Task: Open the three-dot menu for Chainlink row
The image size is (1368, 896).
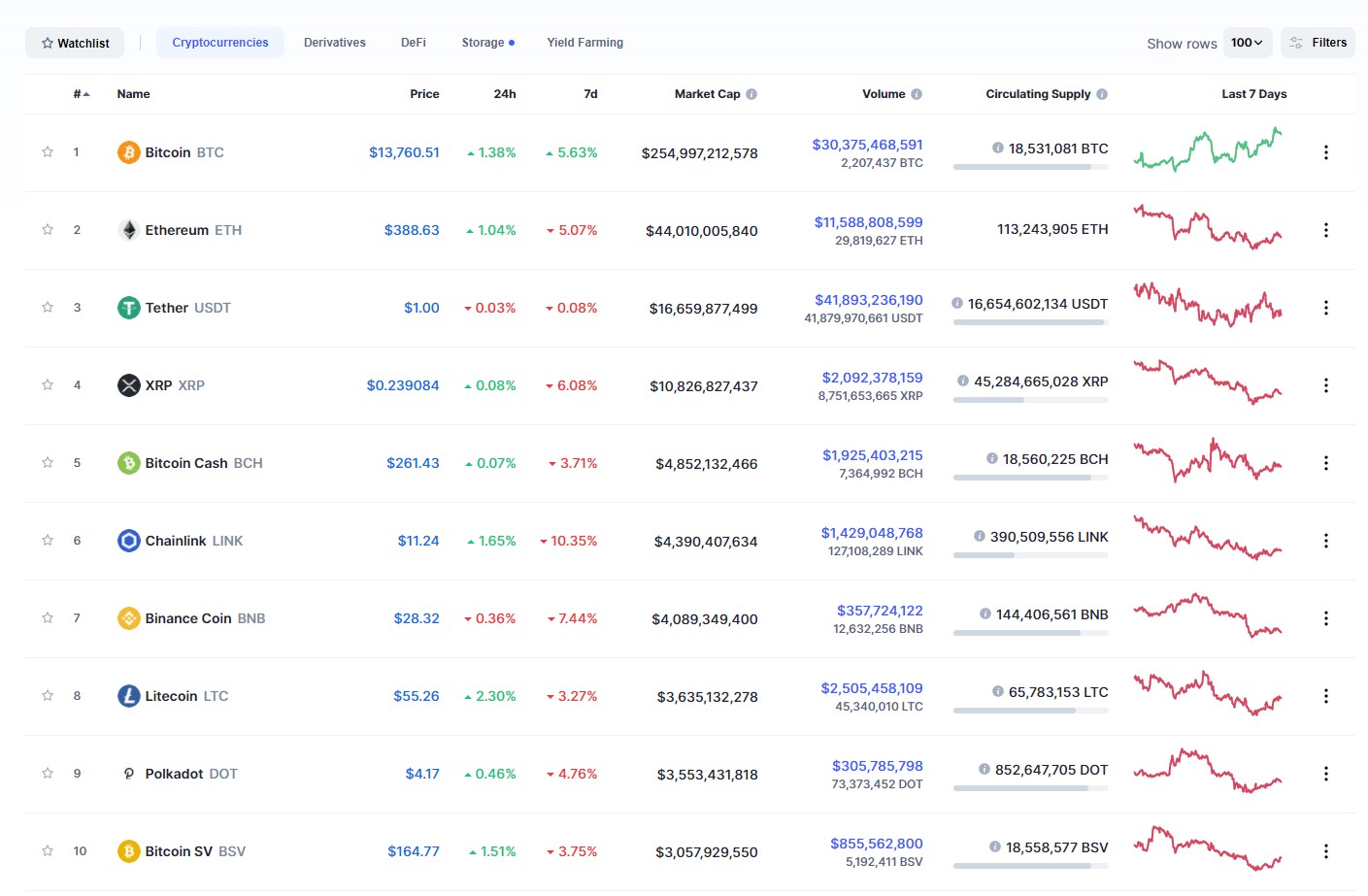Action: click(1325, 541)
